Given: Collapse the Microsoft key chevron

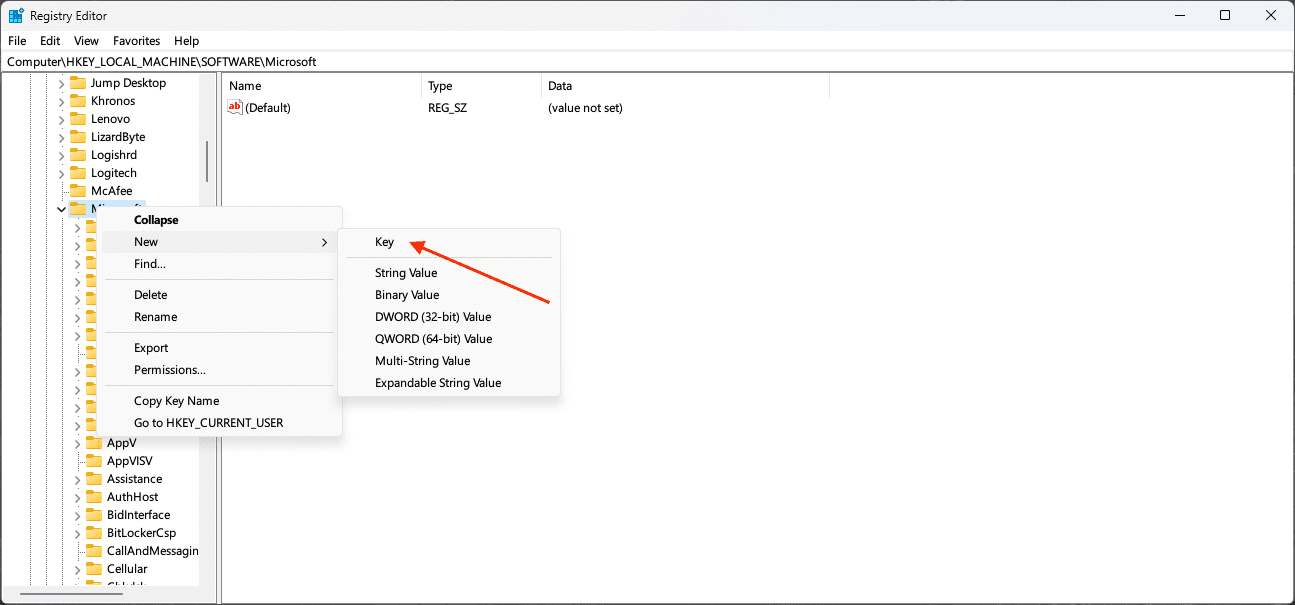Looking at the screenshot, I should (61, 209).
